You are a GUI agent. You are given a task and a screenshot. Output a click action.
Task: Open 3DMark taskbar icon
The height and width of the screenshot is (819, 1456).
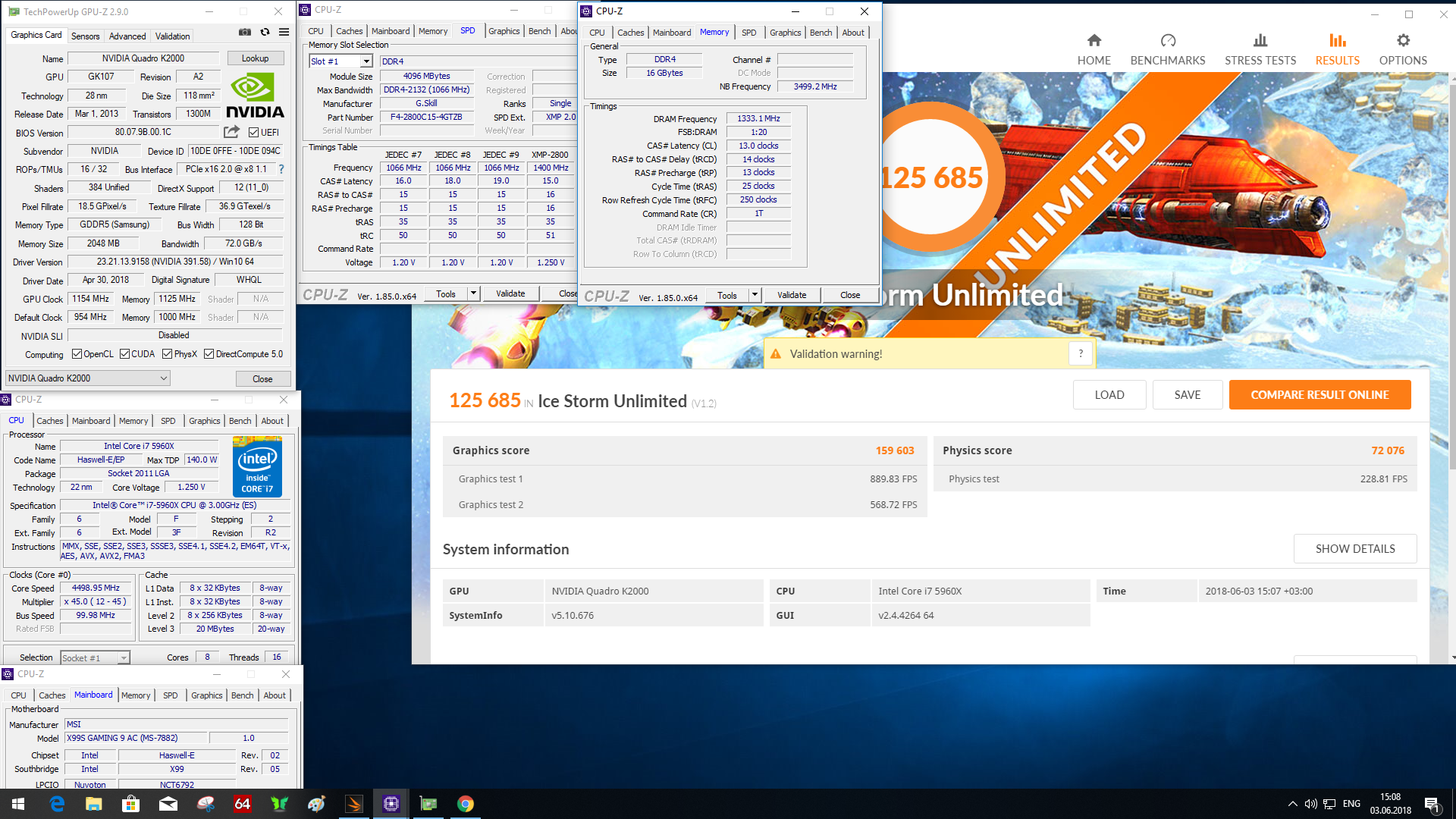(354, 804)
